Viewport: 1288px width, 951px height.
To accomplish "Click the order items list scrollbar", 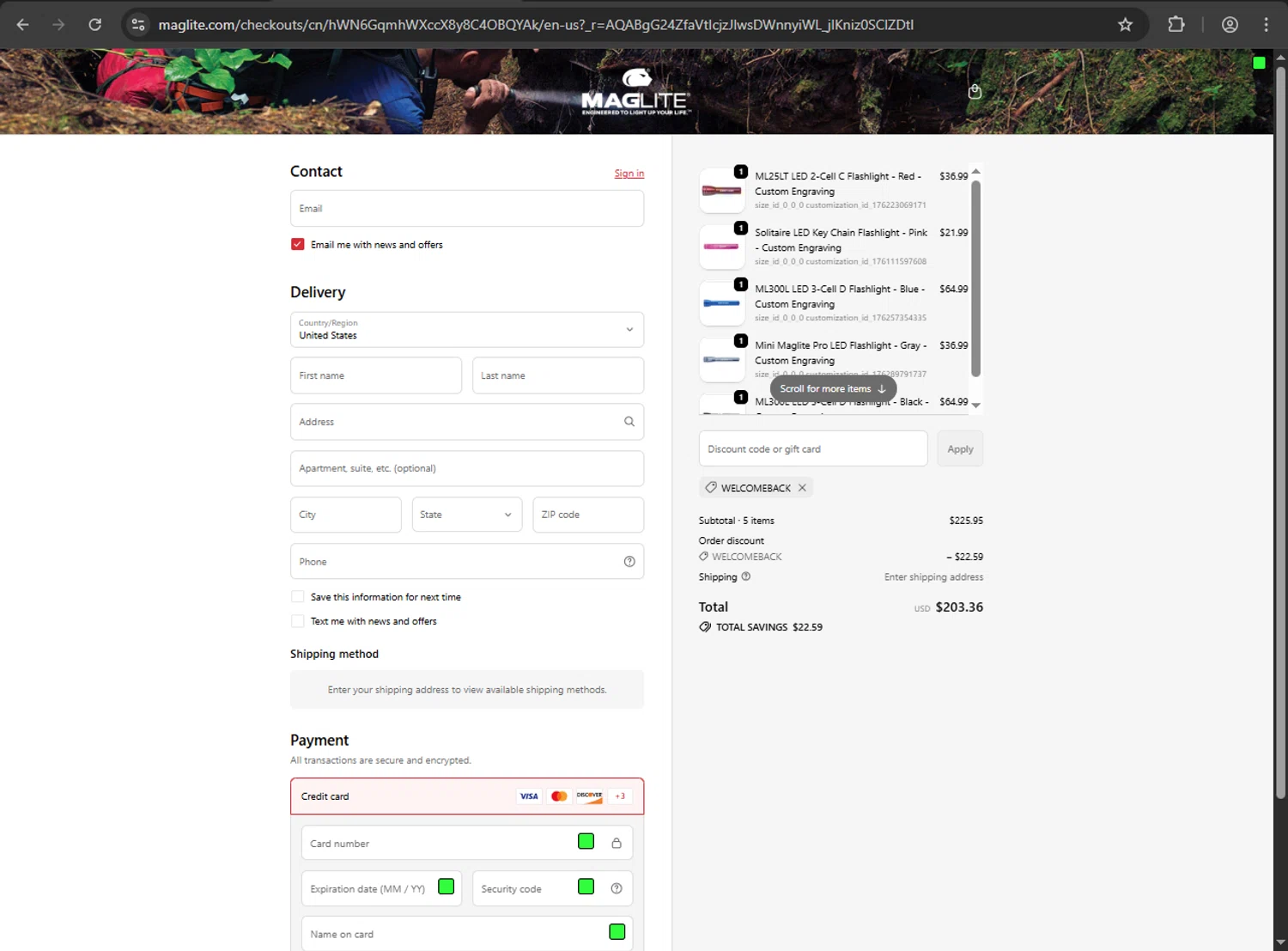I will tap(975, 278).
